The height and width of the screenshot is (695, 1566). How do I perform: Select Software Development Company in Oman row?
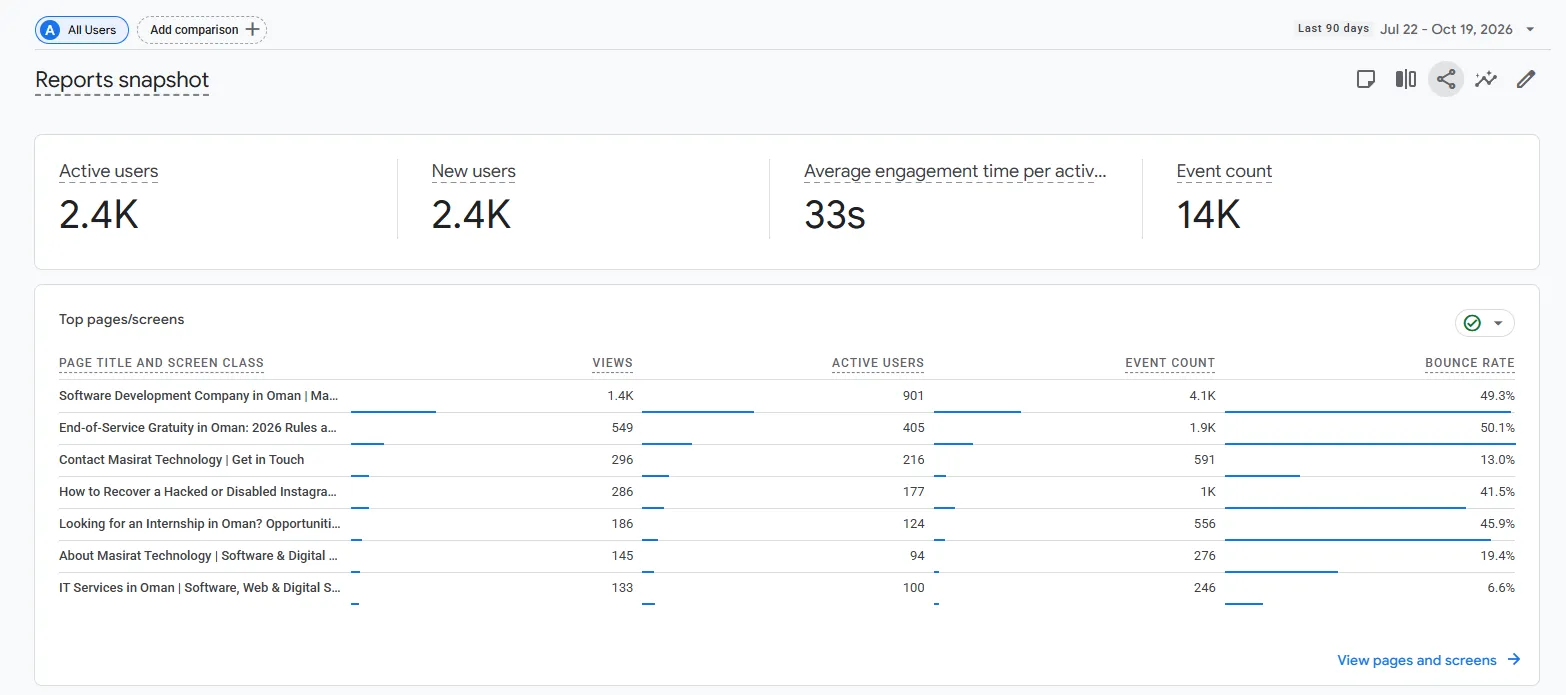click(787, 396)
